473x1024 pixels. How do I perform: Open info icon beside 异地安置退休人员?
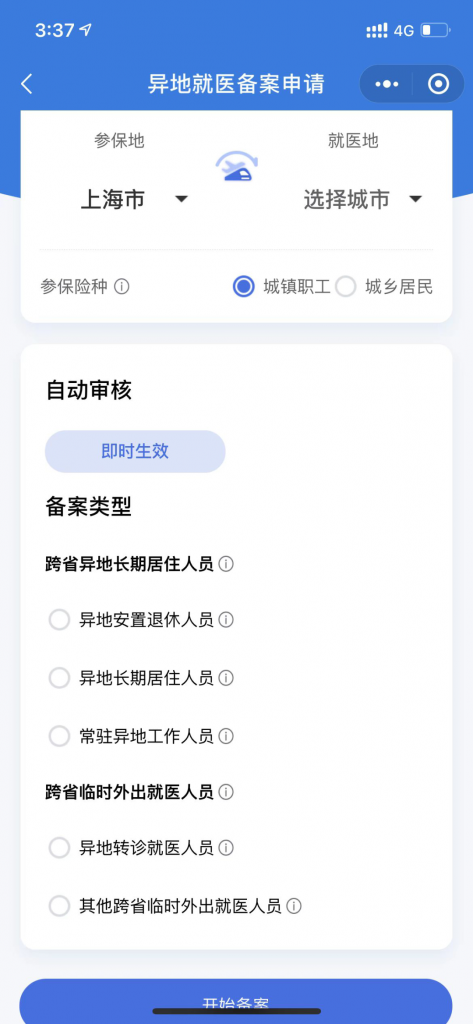pyautogui.click(x=225, y=620)
